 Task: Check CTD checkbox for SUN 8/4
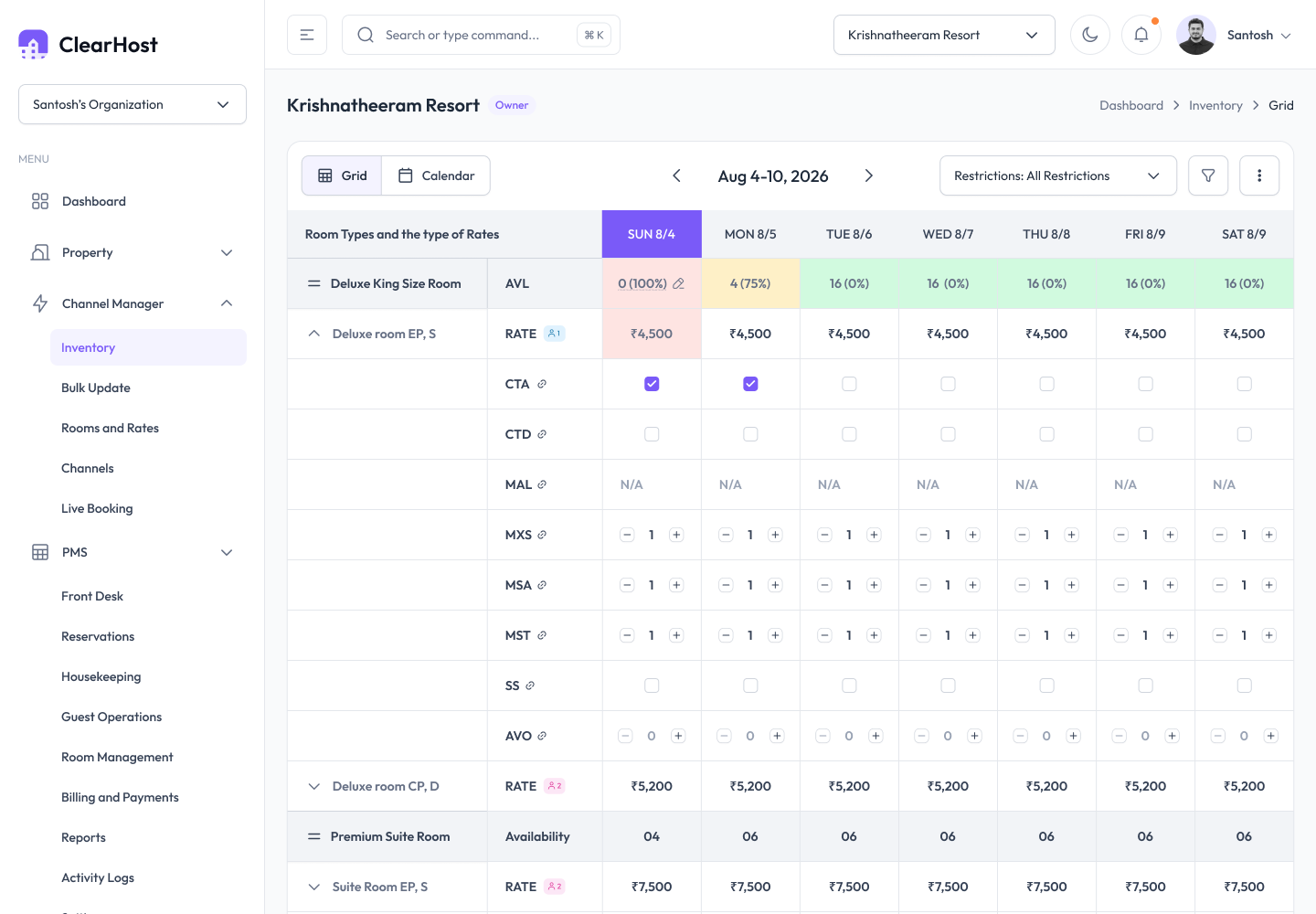click(x=652, y=434)
